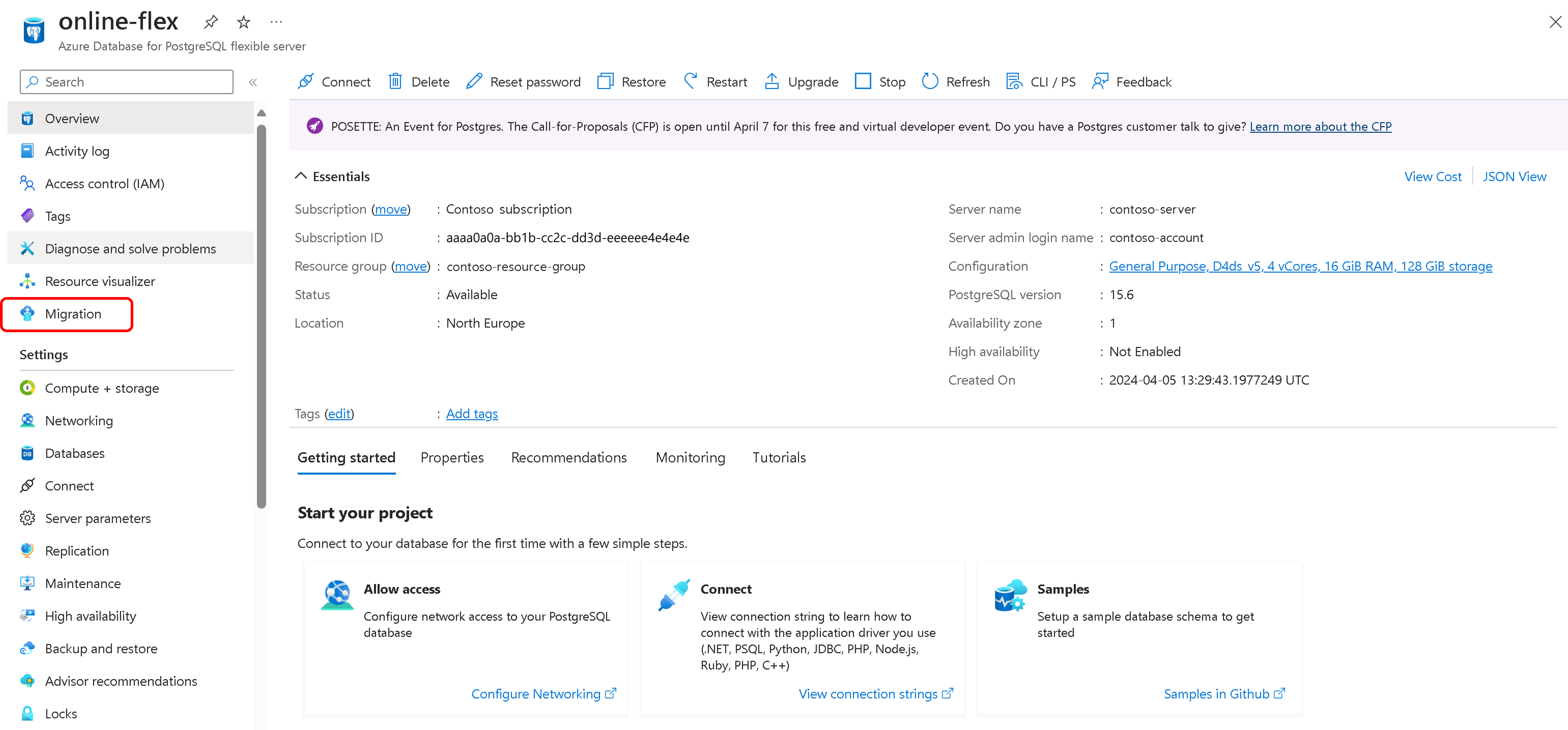
Task: Click the Upgrade arrow icon
Action: pos(772,81)
